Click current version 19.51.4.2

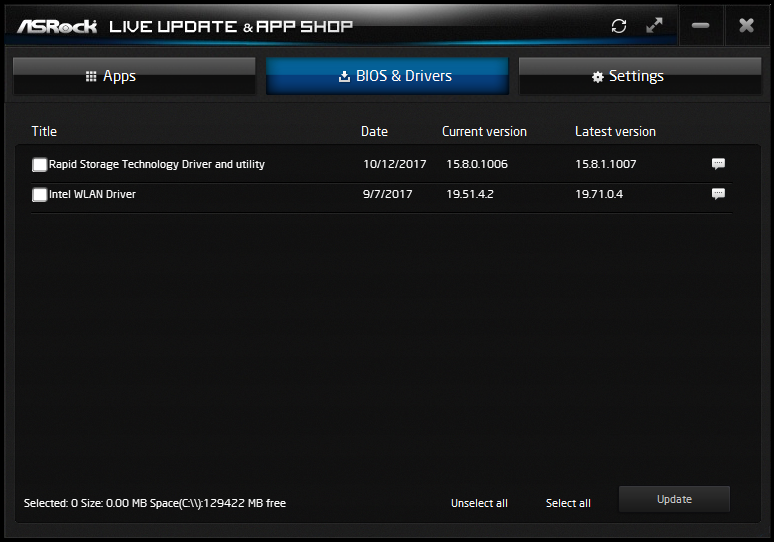pyautogui.click(x=470, y=194)
